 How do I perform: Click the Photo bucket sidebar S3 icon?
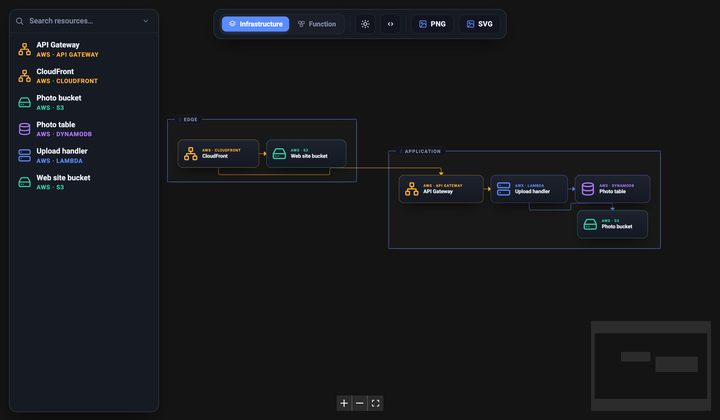coord(24,102)
